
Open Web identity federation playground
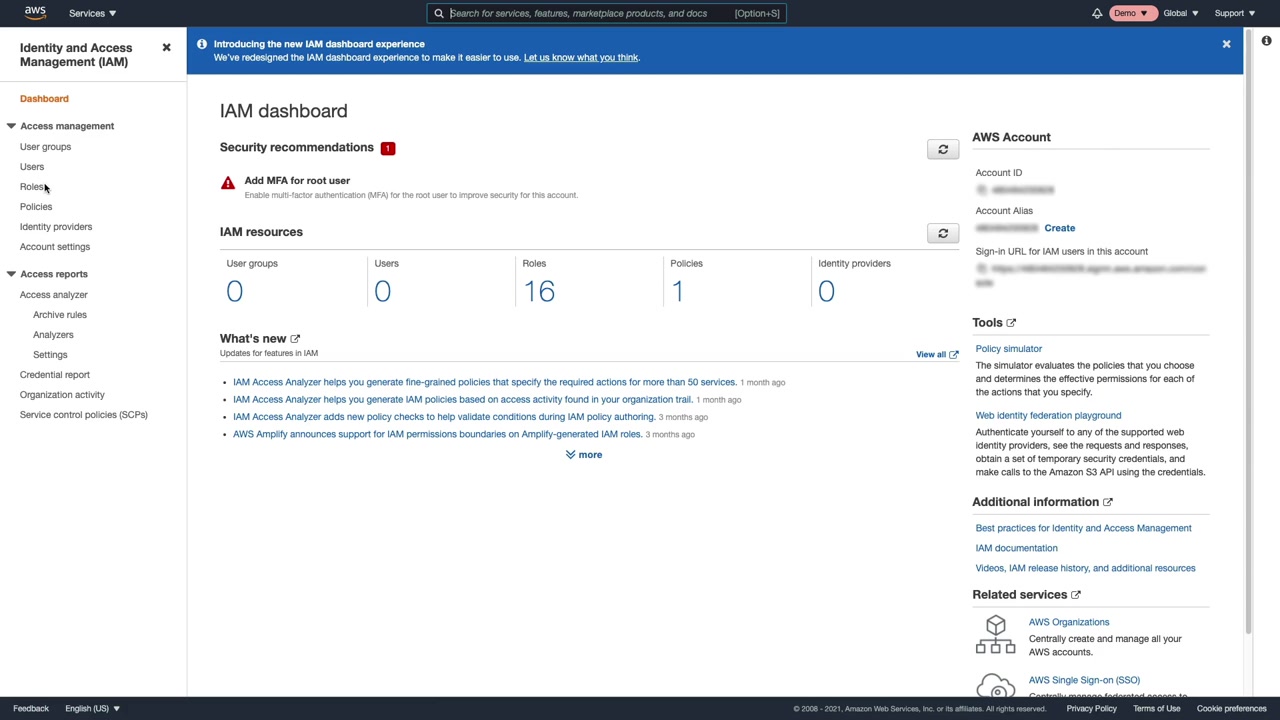[x=1049, y=416]
